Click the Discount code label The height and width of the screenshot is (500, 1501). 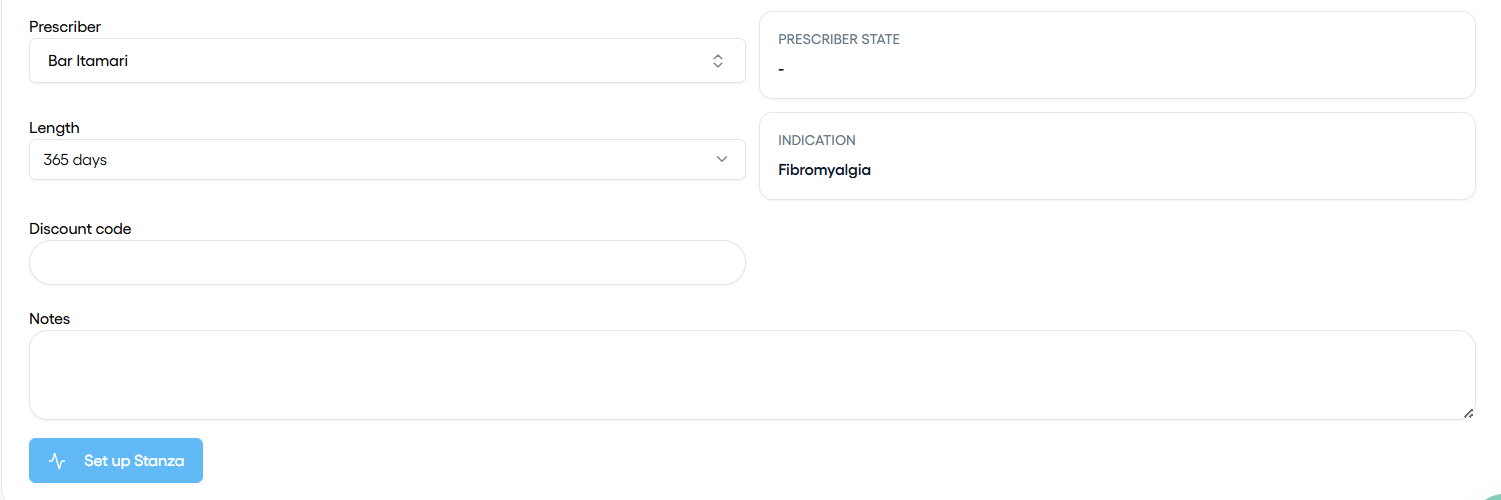click(80, 229)
